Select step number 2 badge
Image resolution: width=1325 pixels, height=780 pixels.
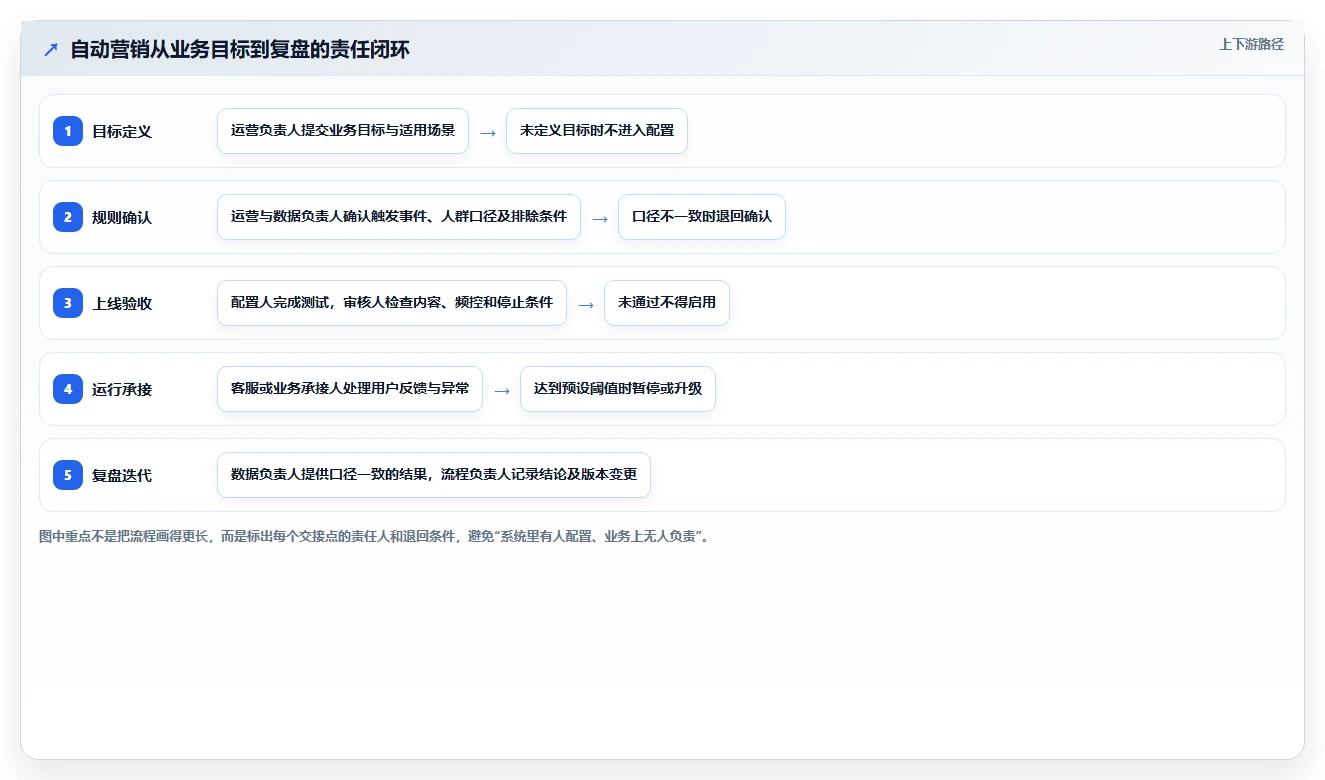[x=68, y=217]
